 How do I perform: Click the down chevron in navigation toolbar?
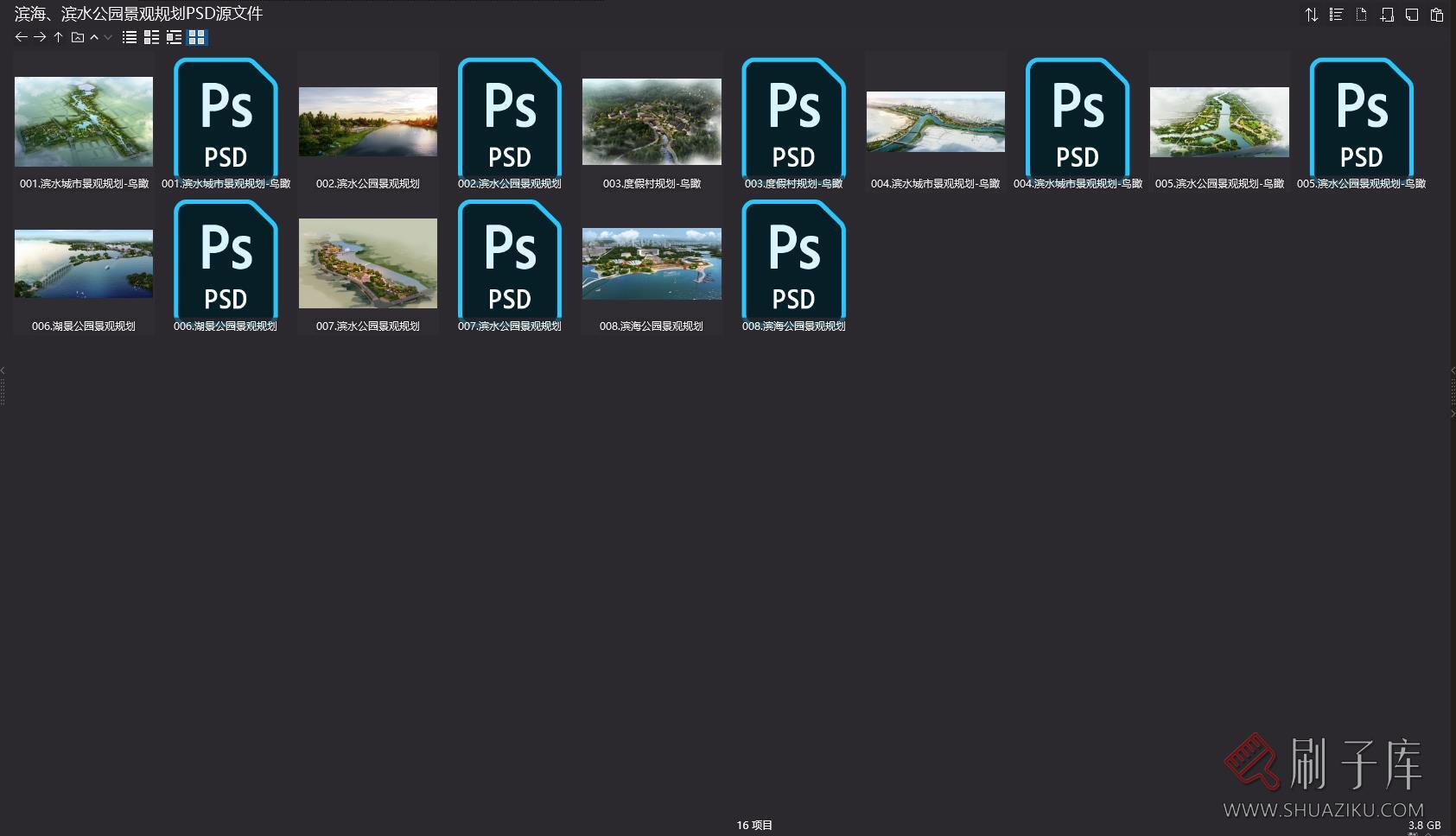coord(108,37)
